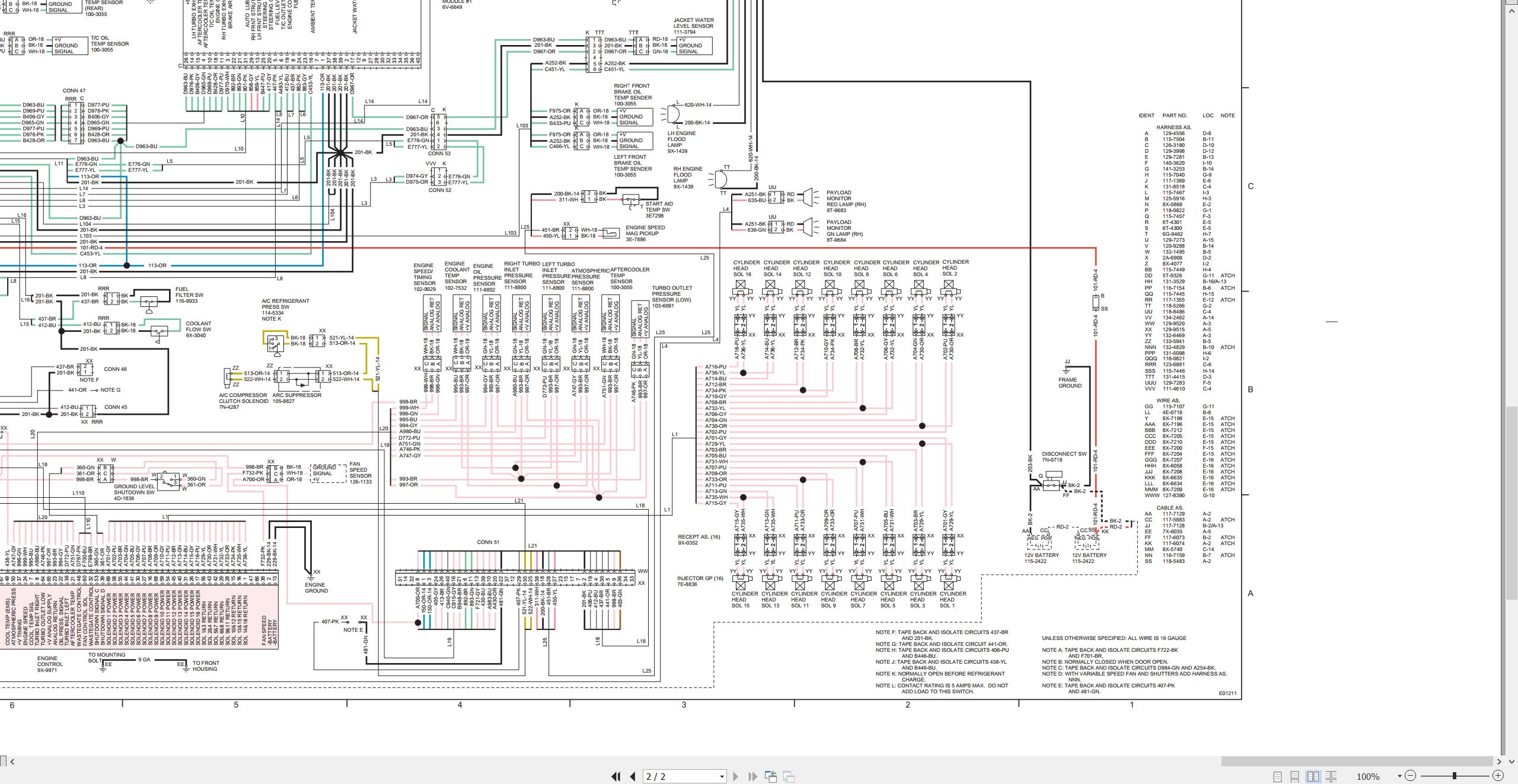Click the CONN 46 connector label

pos(115,369)
